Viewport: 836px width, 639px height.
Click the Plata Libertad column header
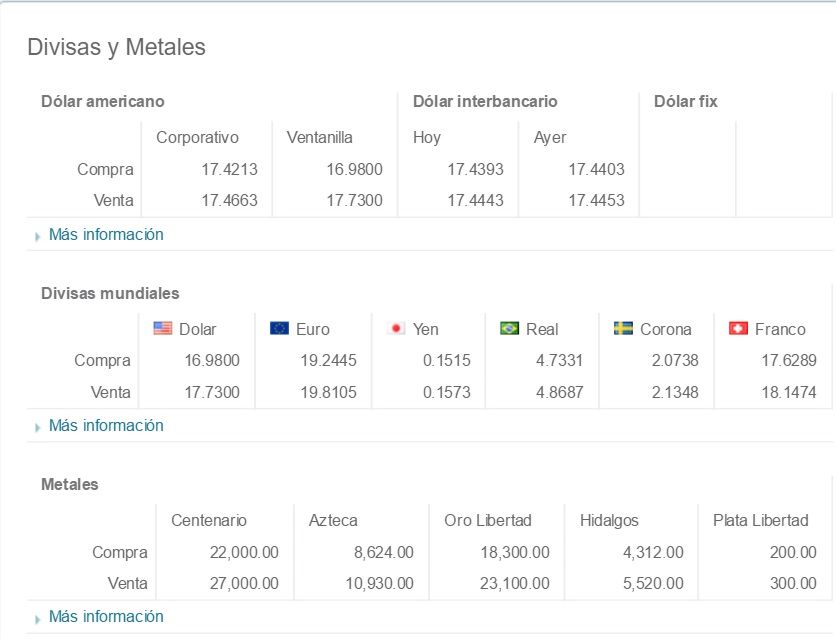point(760,520)
